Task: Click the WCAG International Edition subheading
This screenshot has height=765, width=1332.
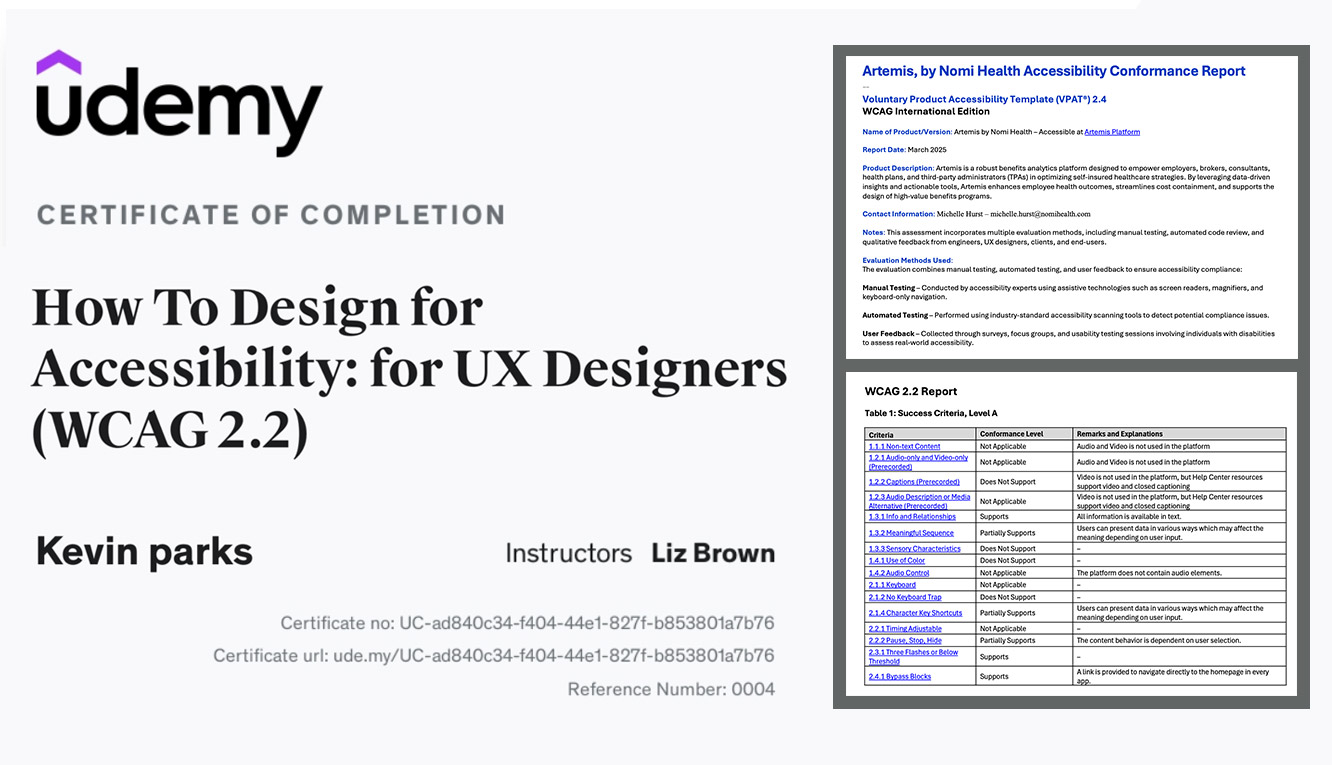Action: coord(926,111)
